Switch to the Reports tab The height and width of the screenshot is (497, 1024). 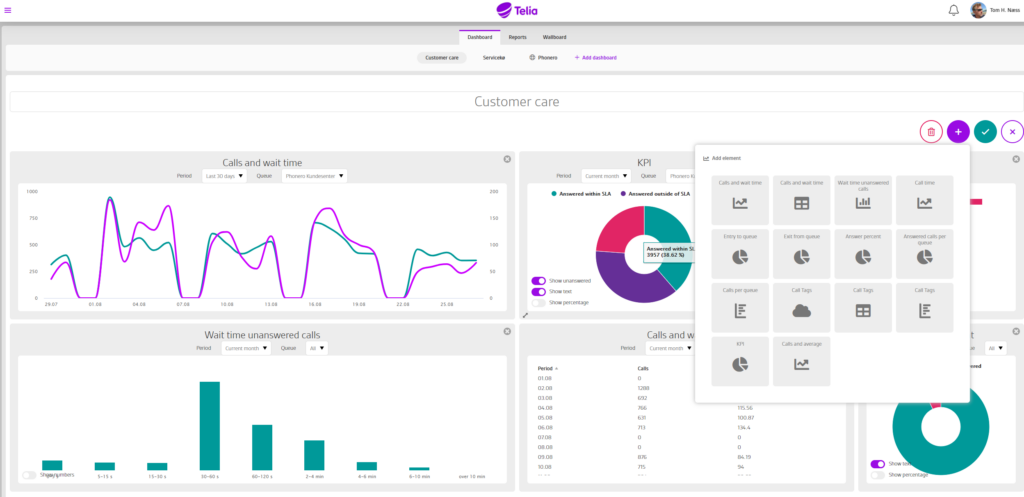point(518,37)
